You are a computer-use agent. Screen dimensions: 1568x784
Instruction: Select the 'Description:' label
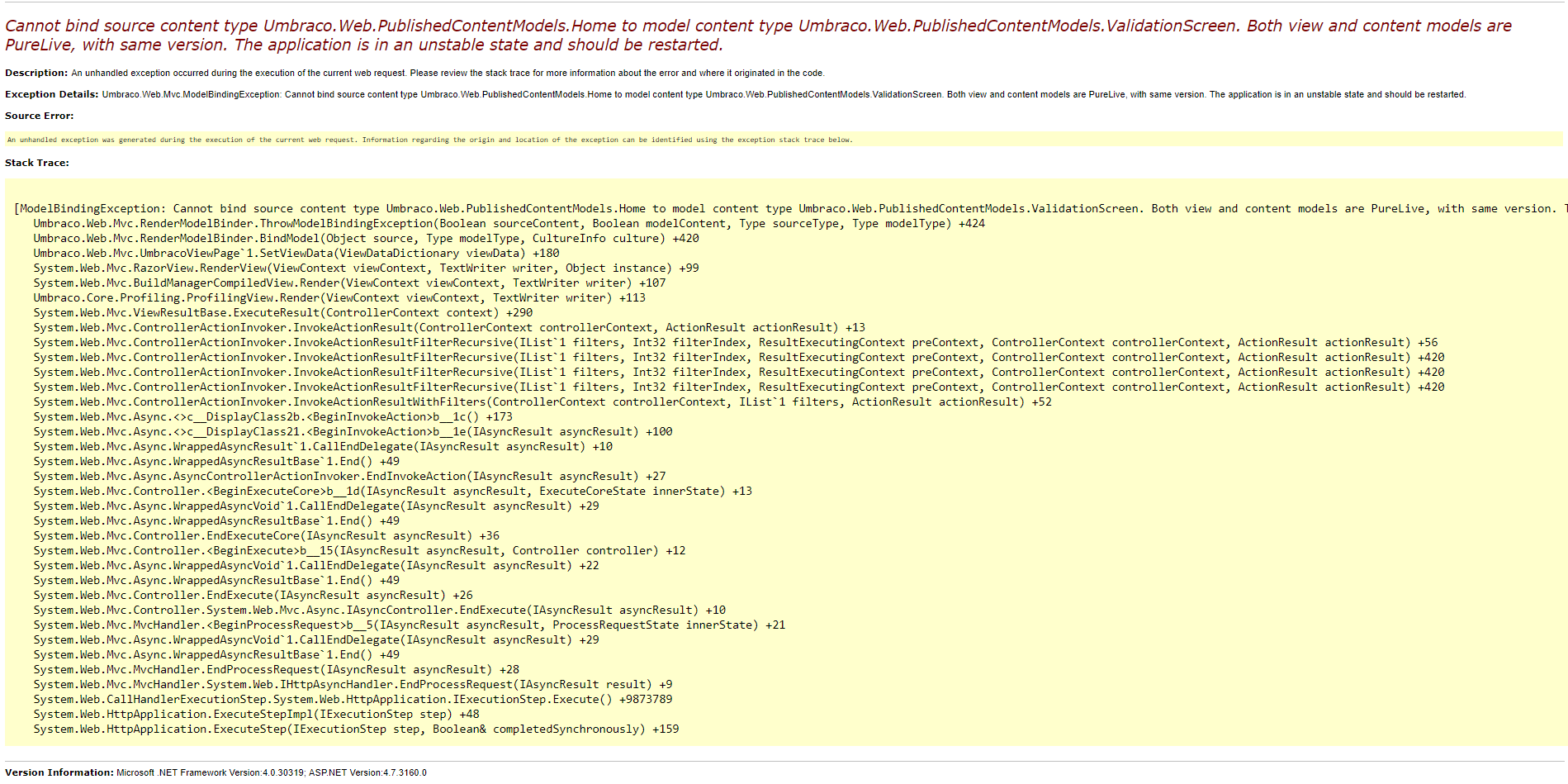tap(36, 73)
